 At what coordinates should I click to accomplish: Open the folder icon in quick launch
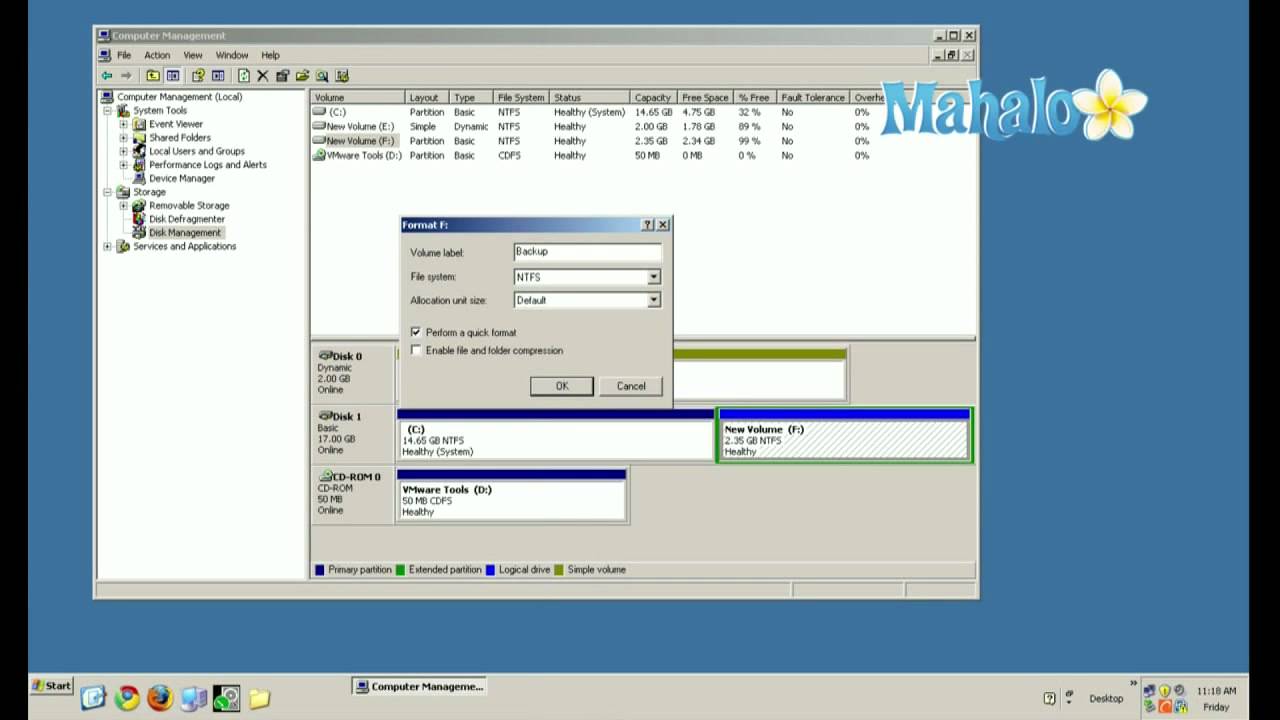coord(259,698)
